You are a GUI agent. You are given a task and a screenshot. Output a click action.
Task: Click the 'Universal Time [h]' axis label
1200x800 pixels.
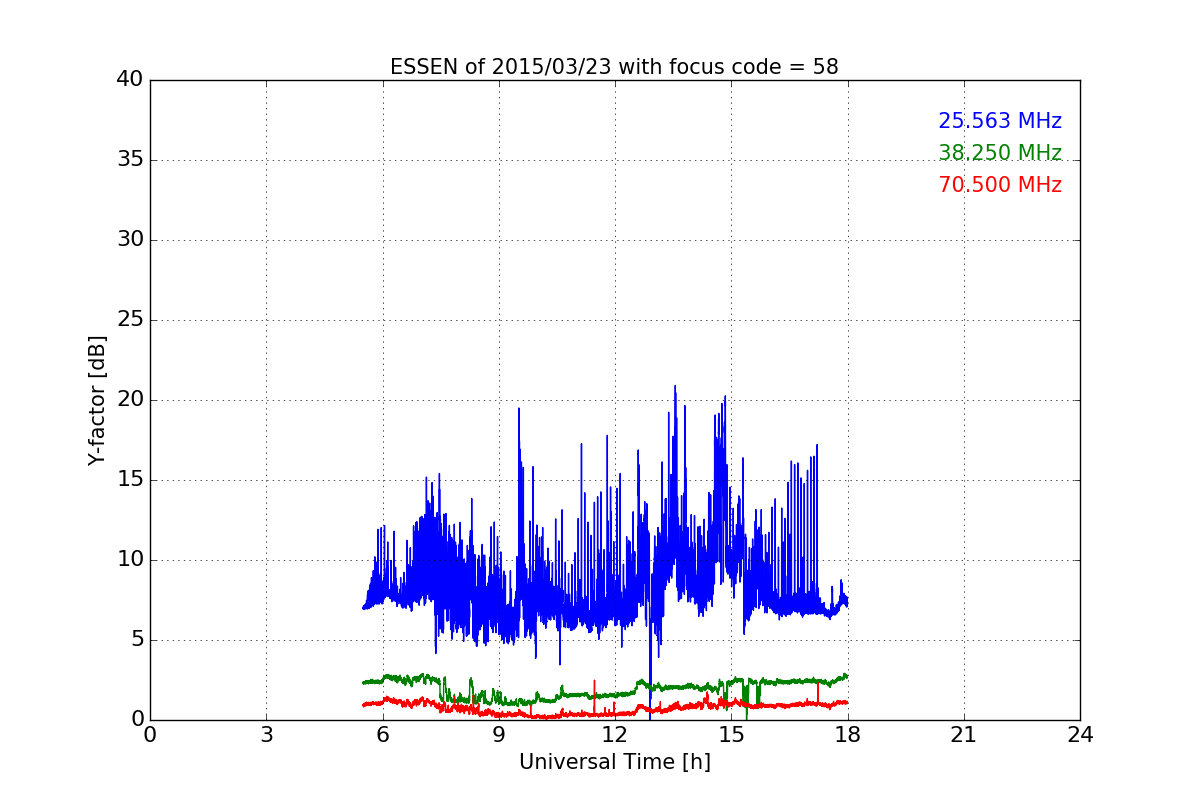click(614, 762)
